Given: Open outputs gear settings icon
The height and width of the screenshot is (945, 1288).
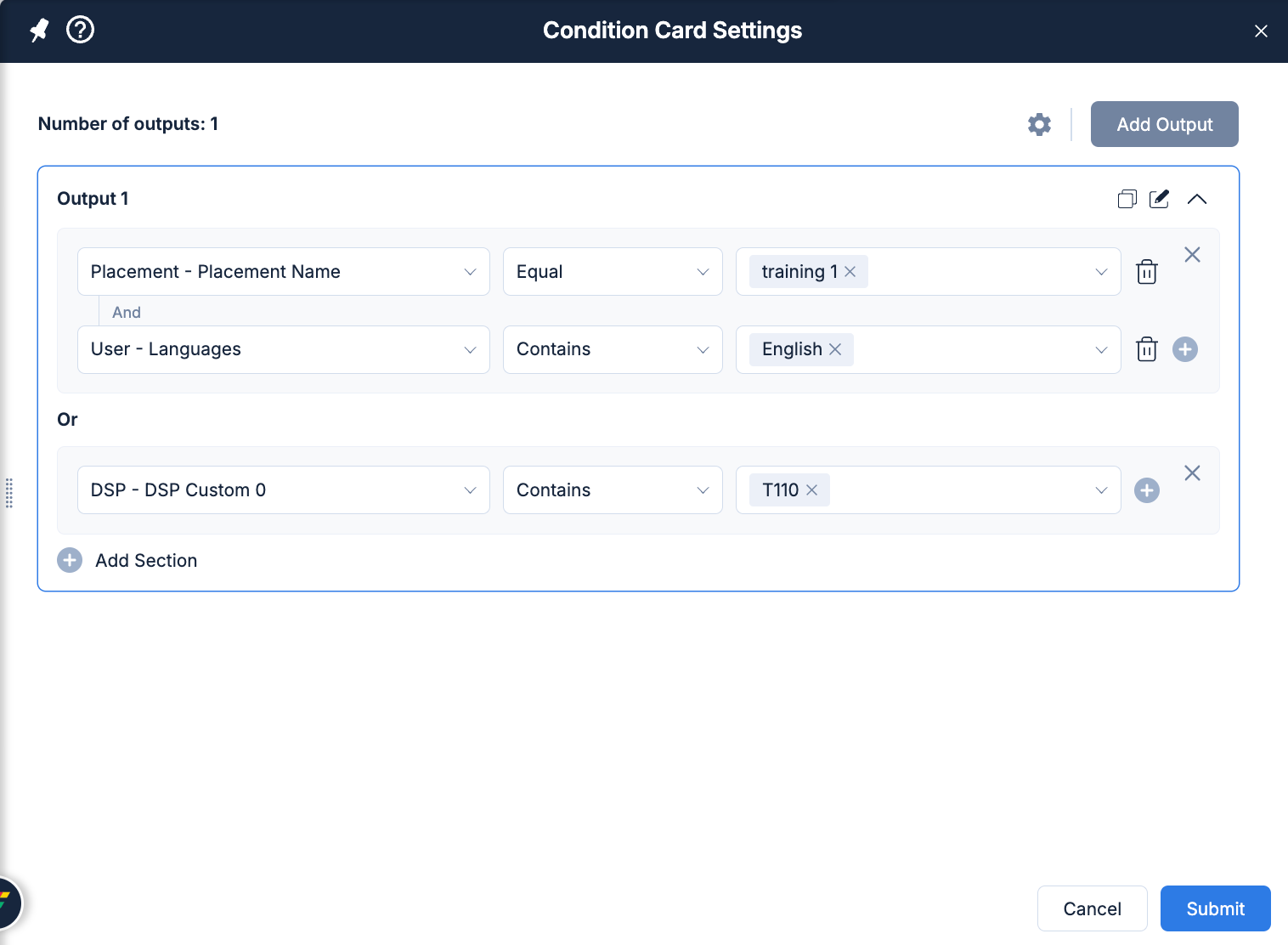Looking at the screenshot, I should click(1039, 124).
